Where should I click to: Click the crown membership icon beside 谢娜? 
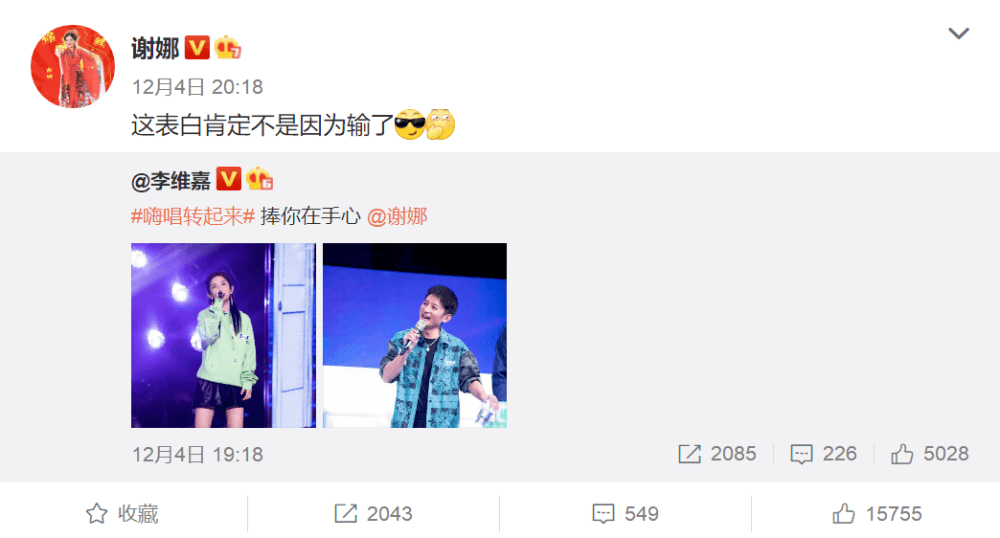tap(228, 48)
